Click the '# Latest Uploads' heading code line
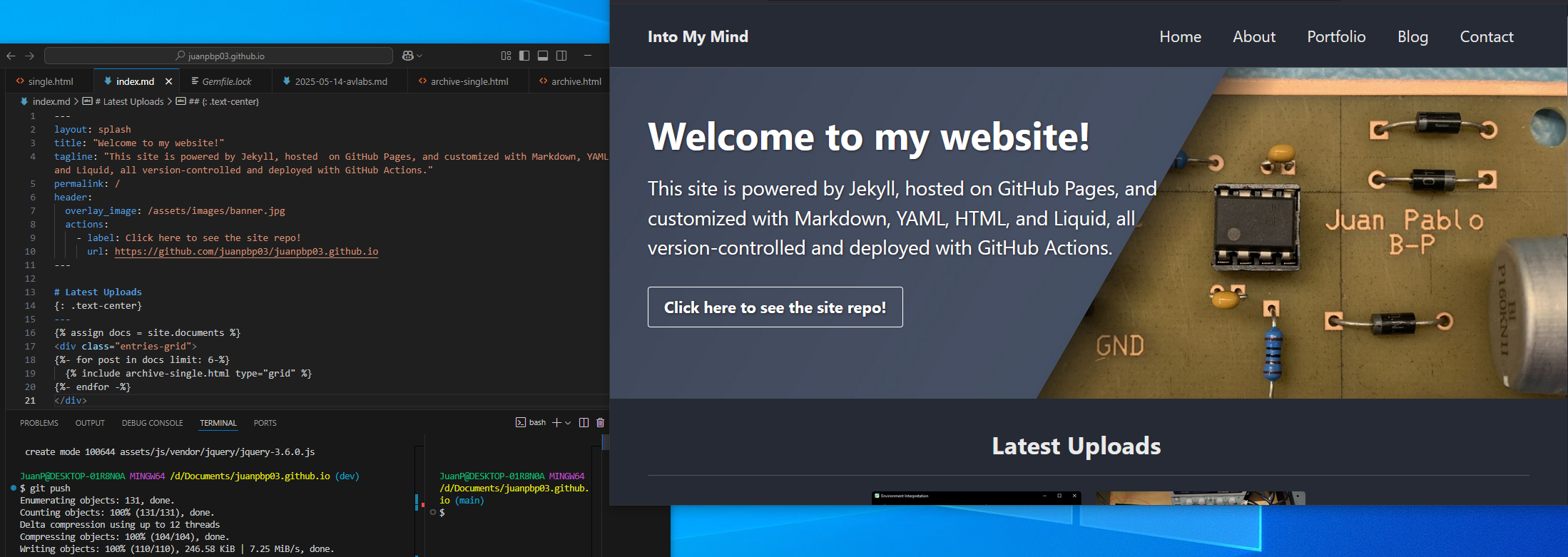The height and width of the screenshot is (557, 1568). pos(98,292)
